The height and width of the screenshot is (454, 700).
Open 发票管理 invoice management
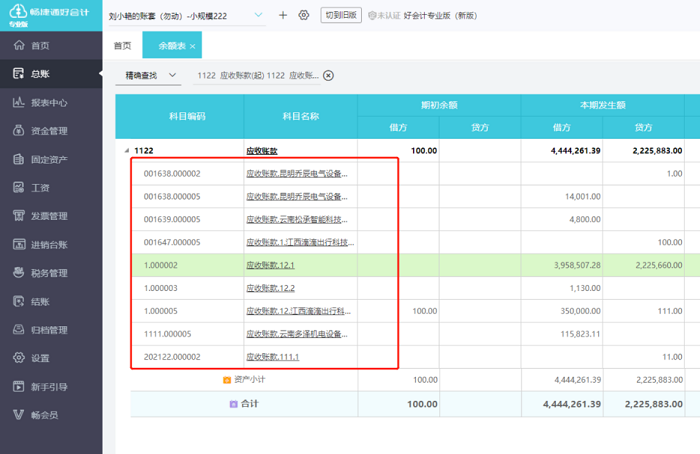(x=48, y=215)
